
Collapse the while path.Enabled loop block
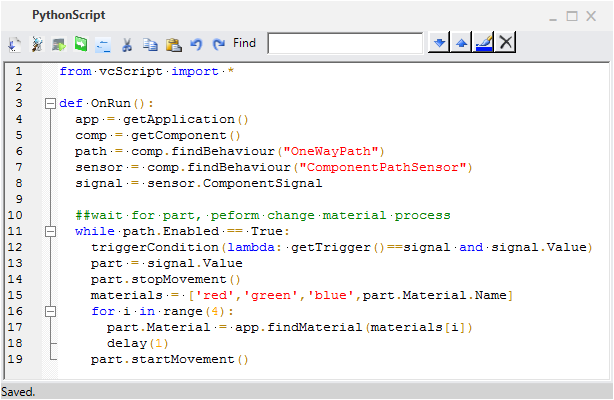point(49,231)
